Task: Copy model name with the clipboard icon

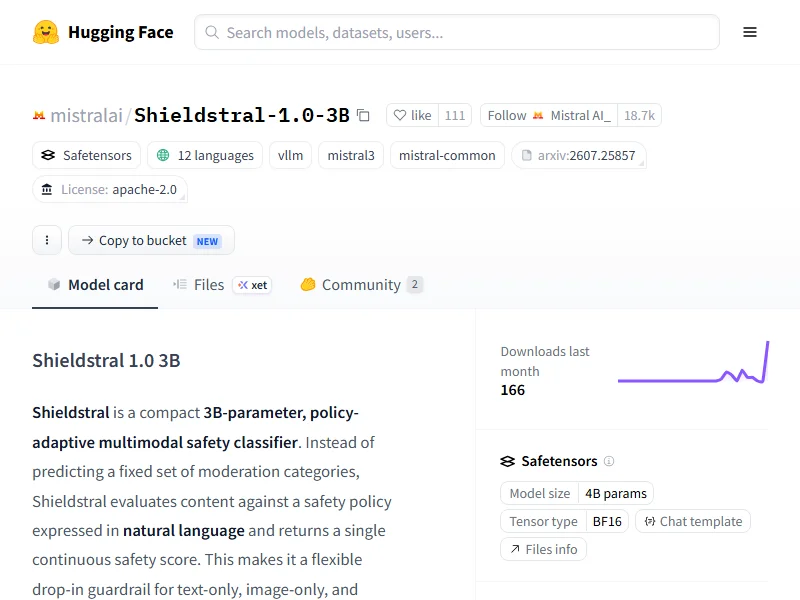Action: tap(363, 115)
